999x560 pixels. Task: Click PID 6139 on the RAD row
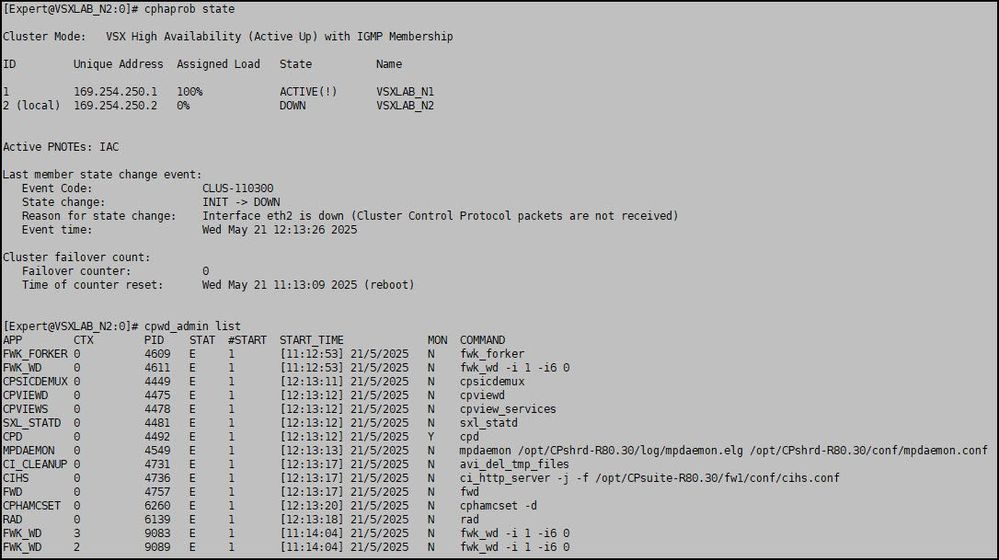(x=158, y=519)
